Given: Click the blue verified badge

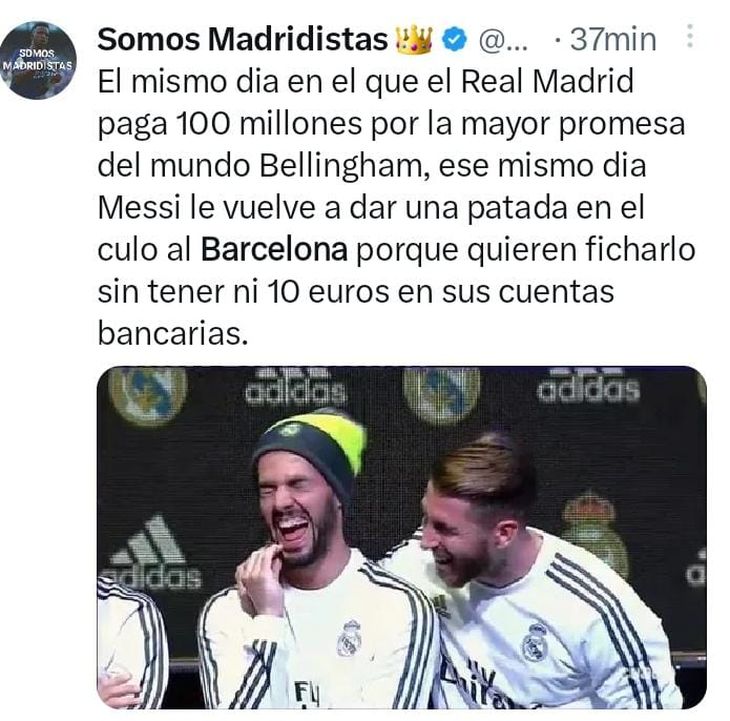Looking at the screenshot, I should click(454, 40).
